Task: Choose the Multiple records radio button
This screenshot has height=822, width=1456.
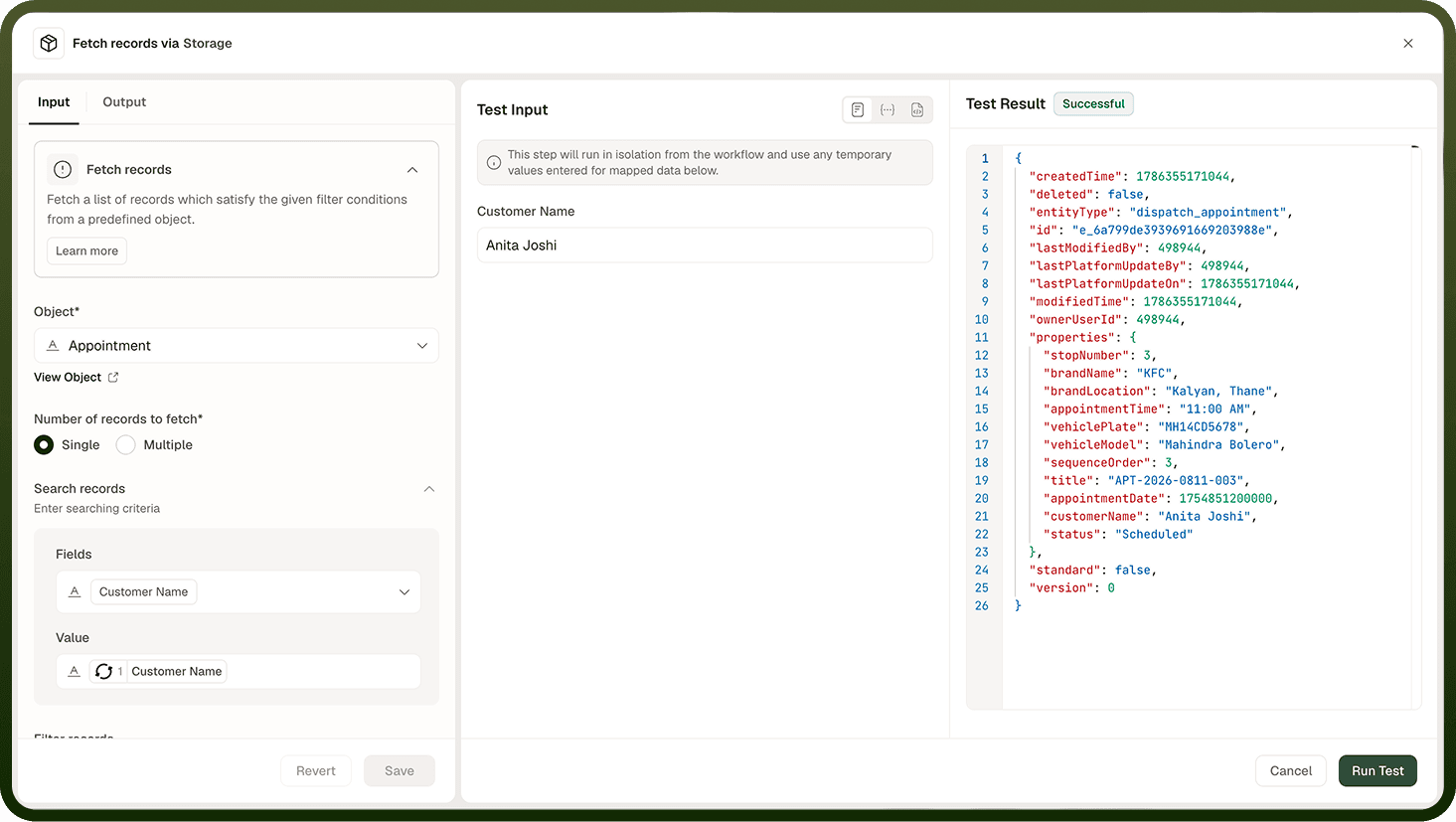Action: 125,445
